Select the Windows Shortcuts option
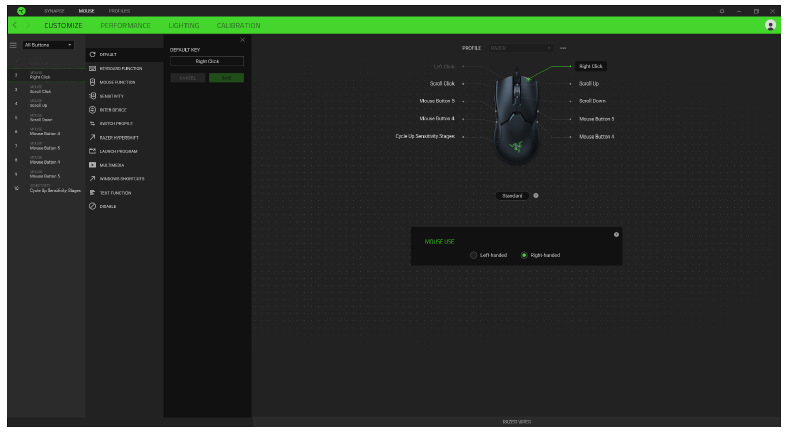 click(x=124, y=179)
